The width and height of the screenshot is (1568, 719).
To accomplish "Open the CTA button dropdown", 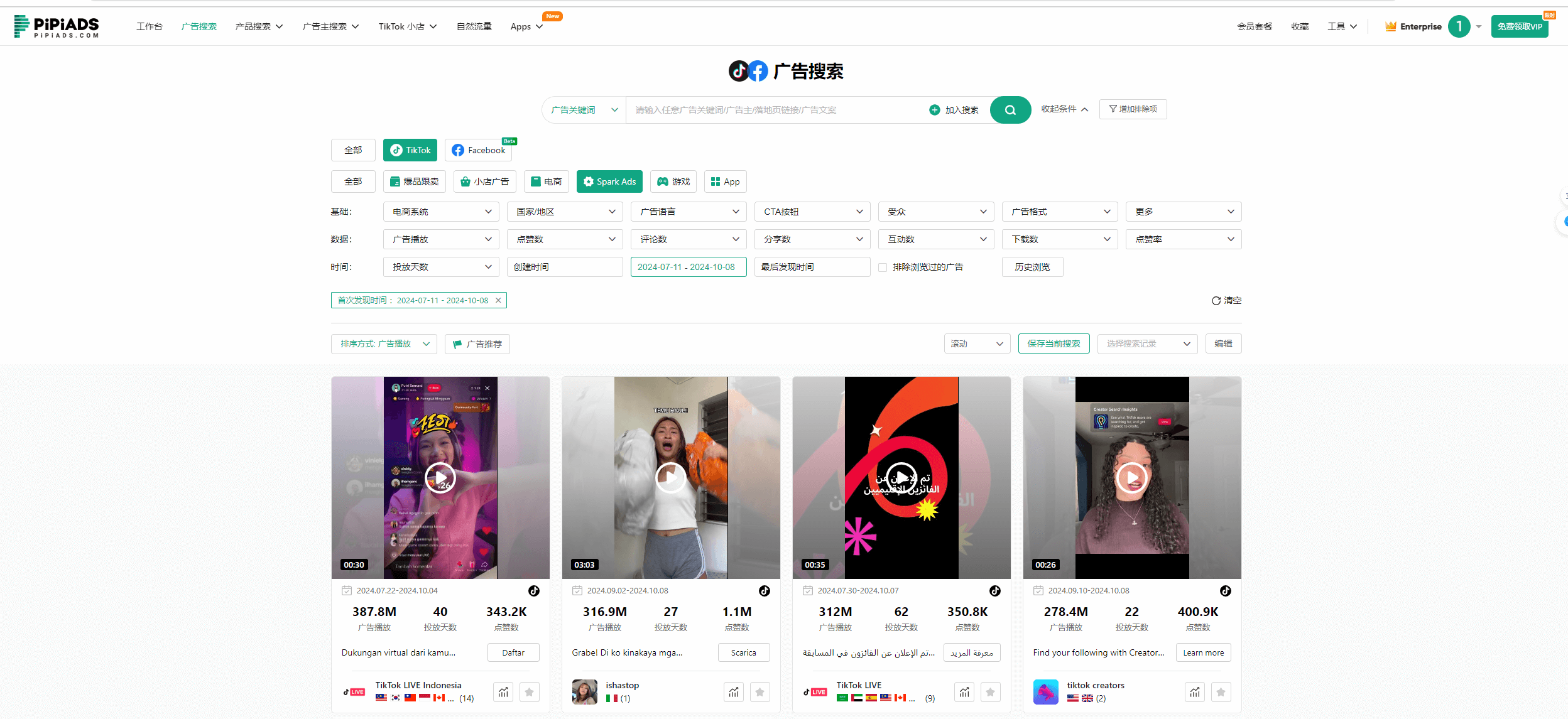I will point(812,212).
